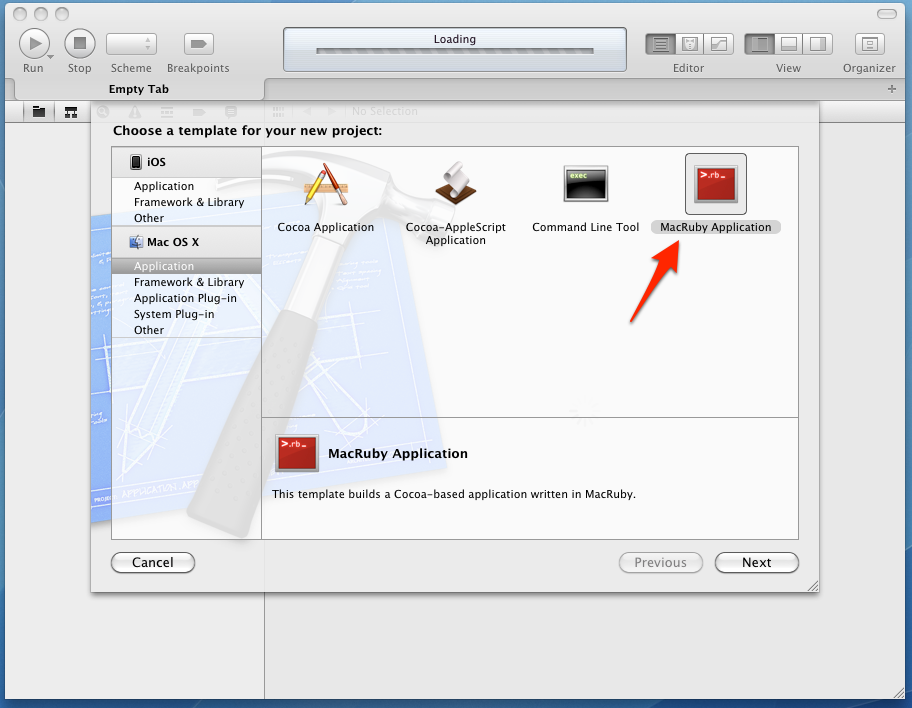Toggle the Navigator pane view button
This screenshot has height=708, width=912.
pos(759,44)
